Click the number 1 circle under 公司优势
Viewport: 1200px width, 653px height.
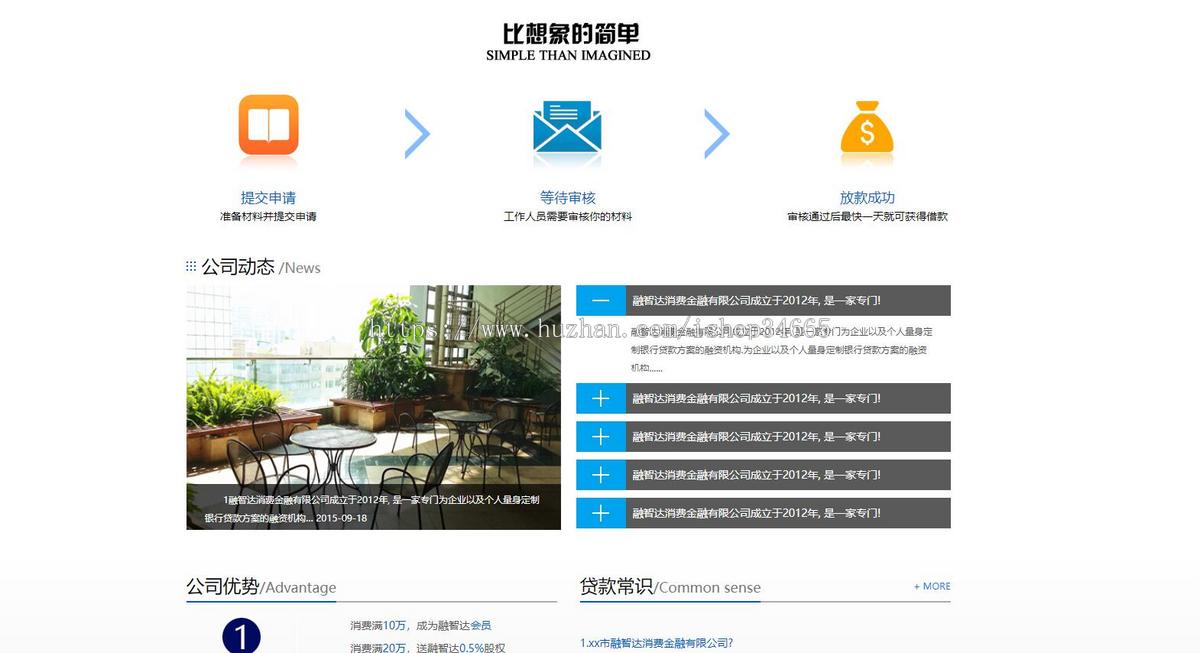click(x=241, y=636)
